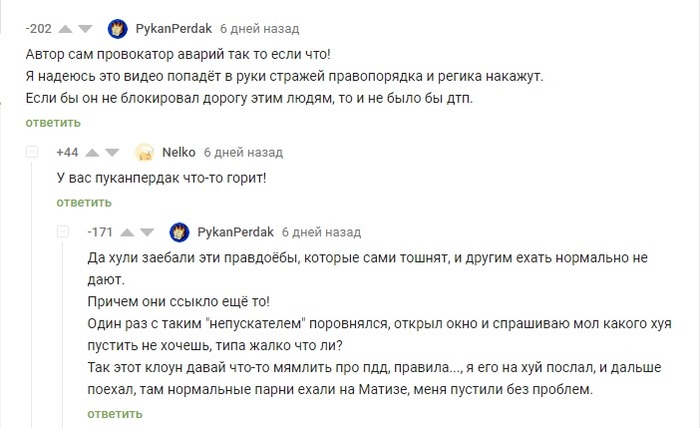Collapse Nelko's comment thread

tap(33, 153)
